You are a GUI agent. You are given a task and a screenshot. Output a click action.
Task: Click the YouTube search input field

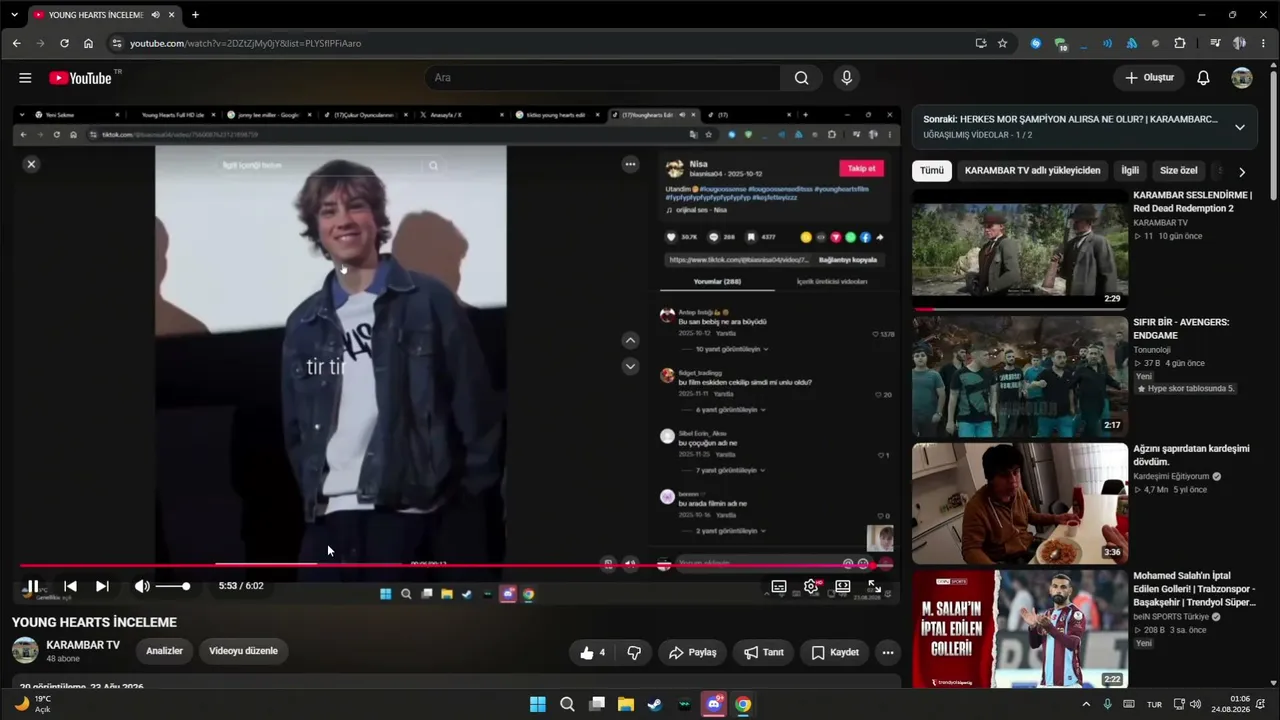pos(603,78)
